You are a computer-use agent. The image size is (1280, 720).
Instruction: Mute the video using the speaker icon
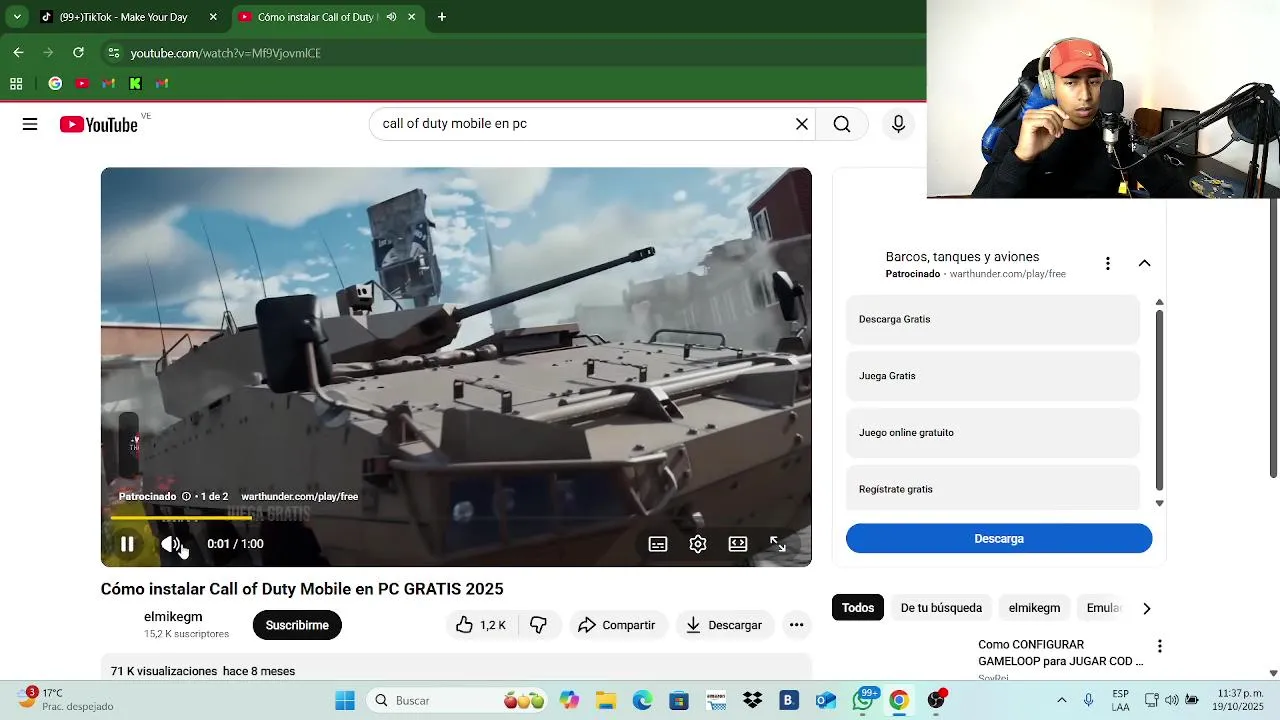point(170,544)
